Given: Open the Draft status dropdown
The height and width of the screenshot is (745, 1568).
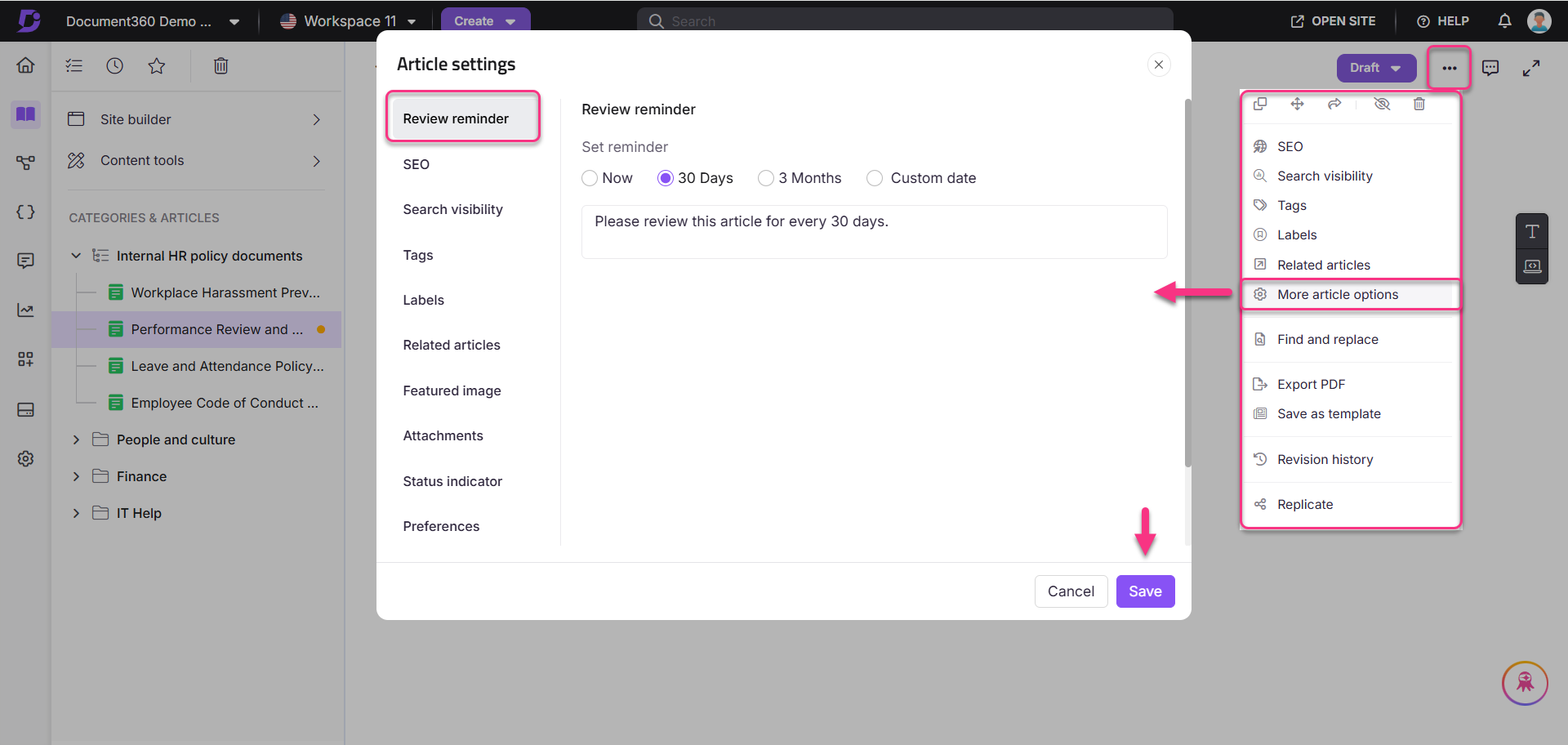Looking at the screenshot, I should (1376, 68).
